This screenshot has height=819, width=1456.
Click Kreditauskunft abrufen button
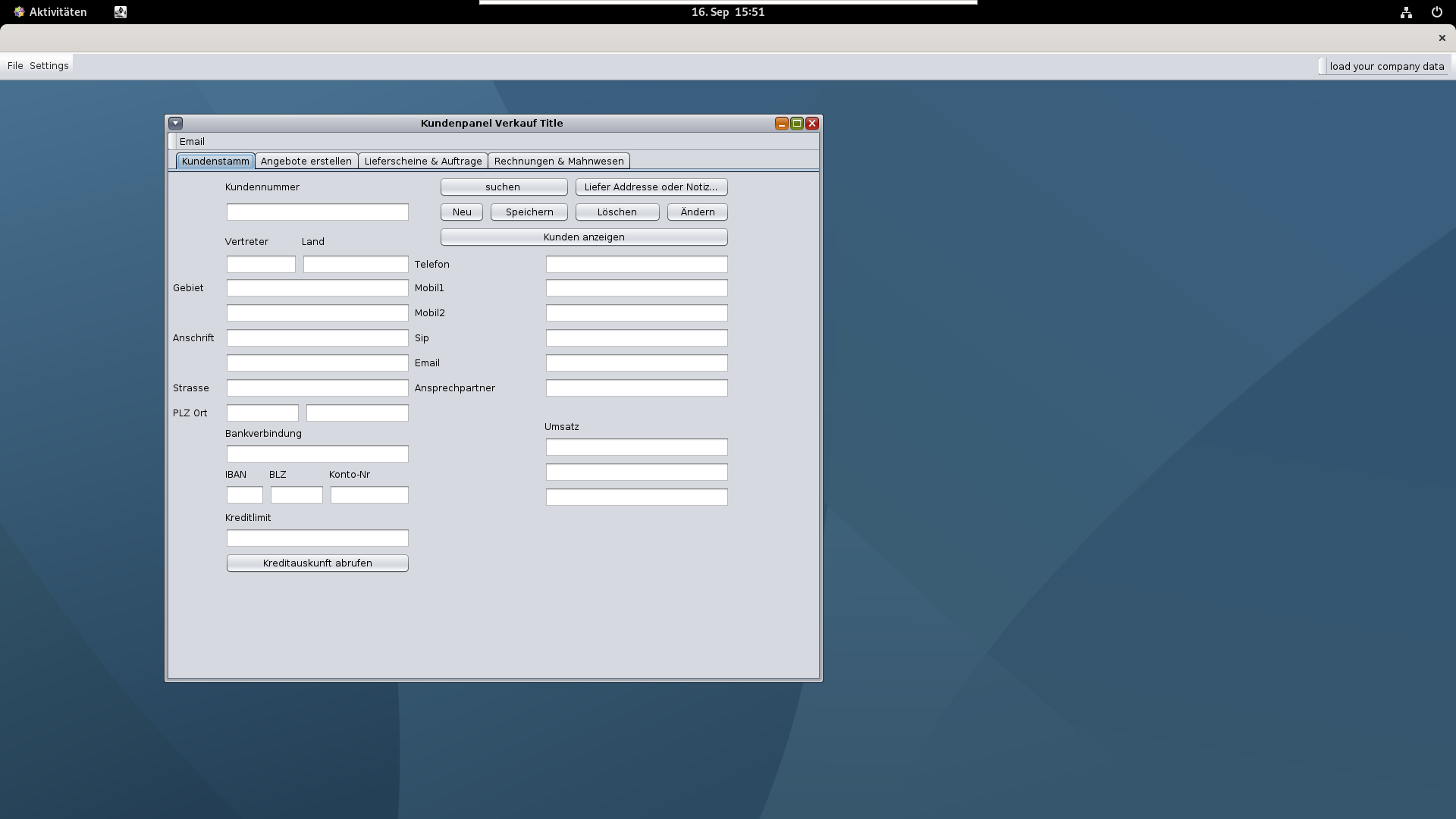(317, 563)
